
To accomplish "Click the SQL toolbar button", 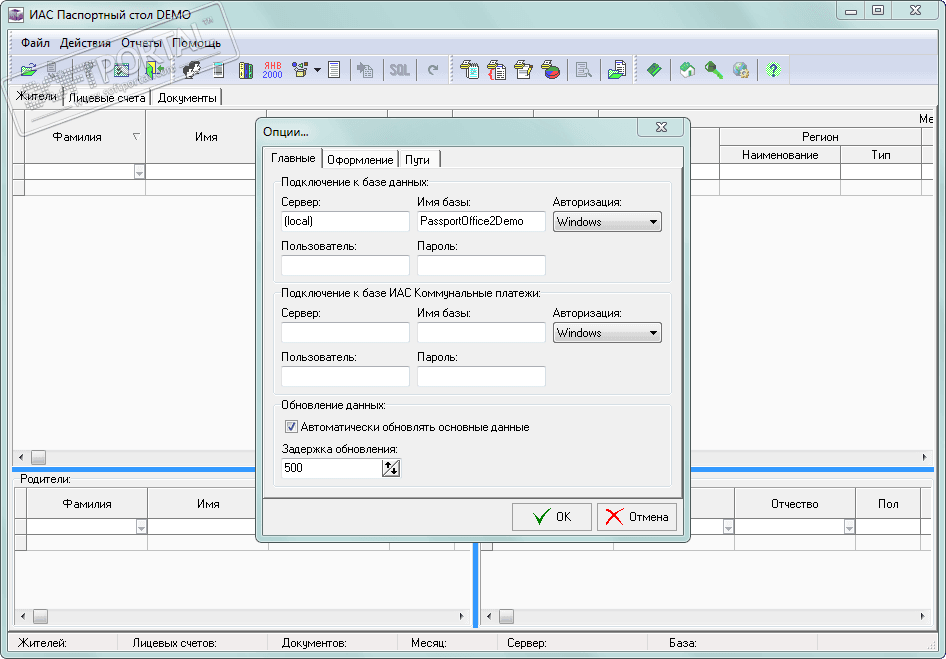I will tap(399, 70).
